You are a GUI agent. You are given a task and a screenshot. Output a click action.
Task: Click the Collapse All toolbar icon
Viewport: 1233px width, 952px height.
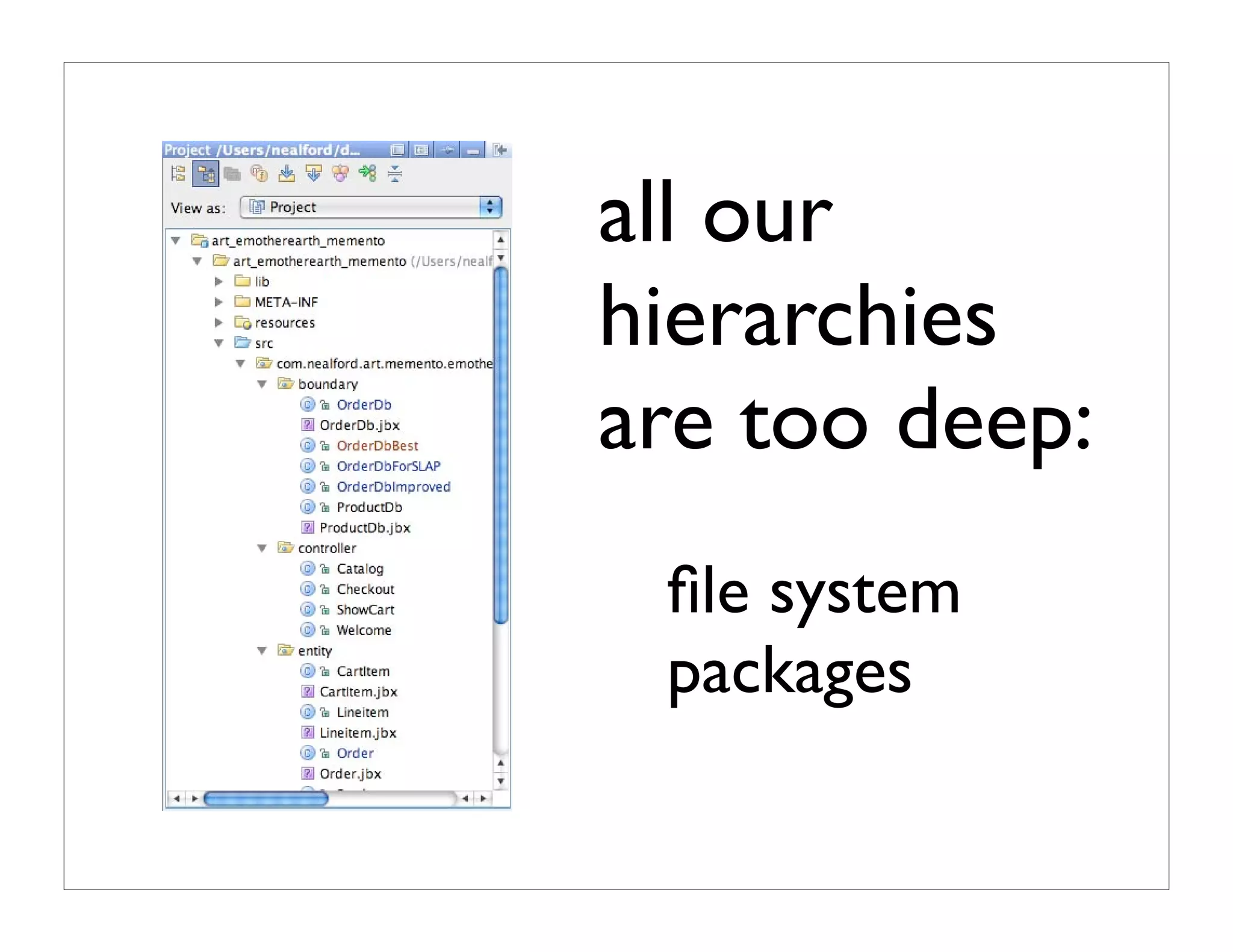tap(394, 174)
